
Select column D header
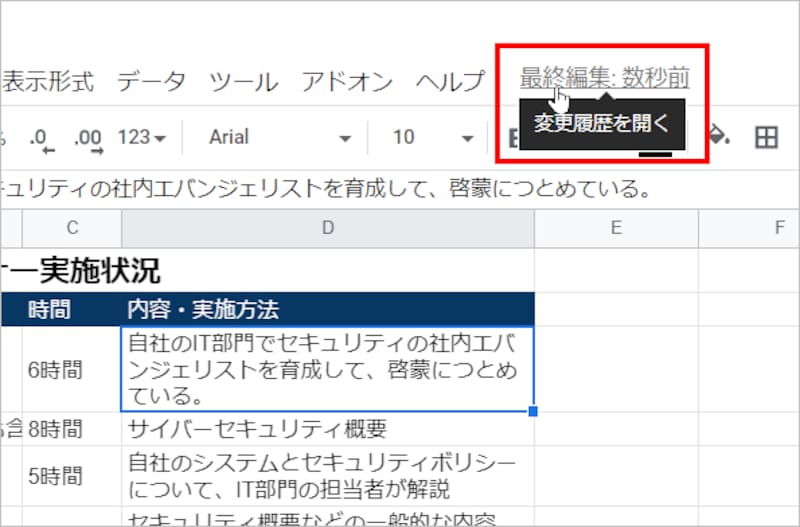(328, 228)
